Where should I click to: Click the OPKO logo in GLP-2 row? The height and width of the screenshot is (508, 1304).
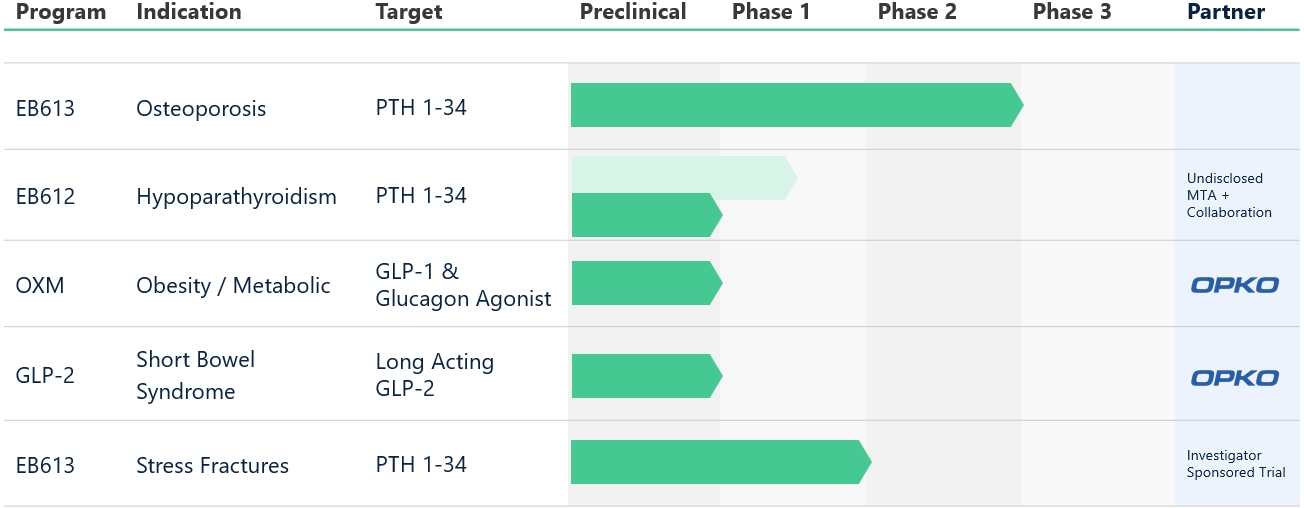click(x=1234, y=377)
